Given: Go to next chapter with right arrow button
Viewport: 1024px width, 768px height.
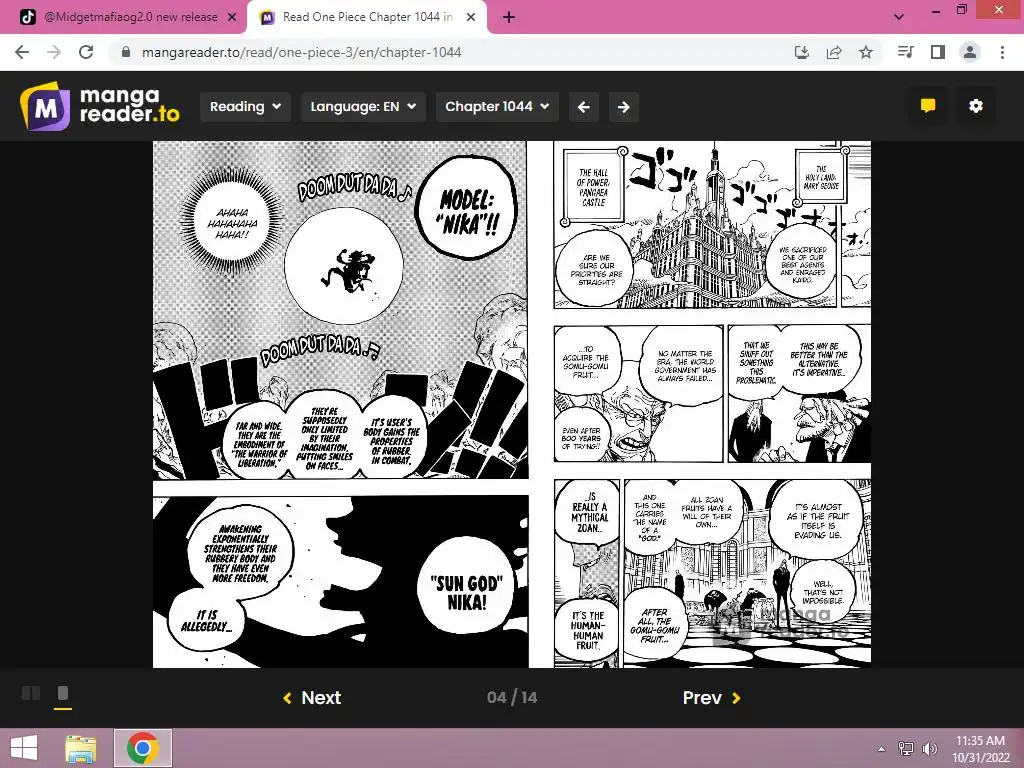Looking at the screenshot, I should coord(624,106).
